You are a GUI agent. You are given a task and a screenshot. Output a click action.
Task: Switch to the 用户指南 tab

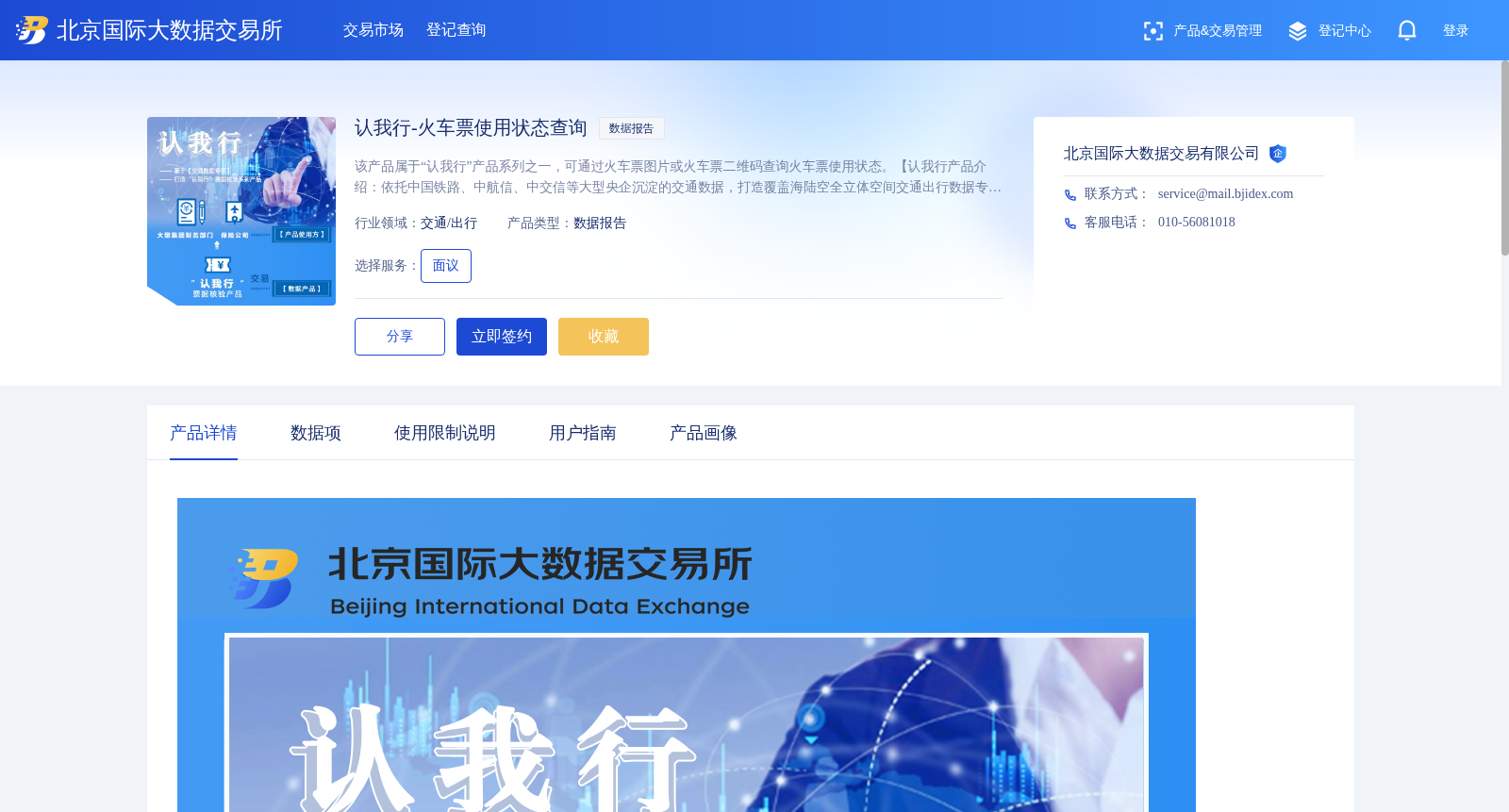click(x=583, y=433)
